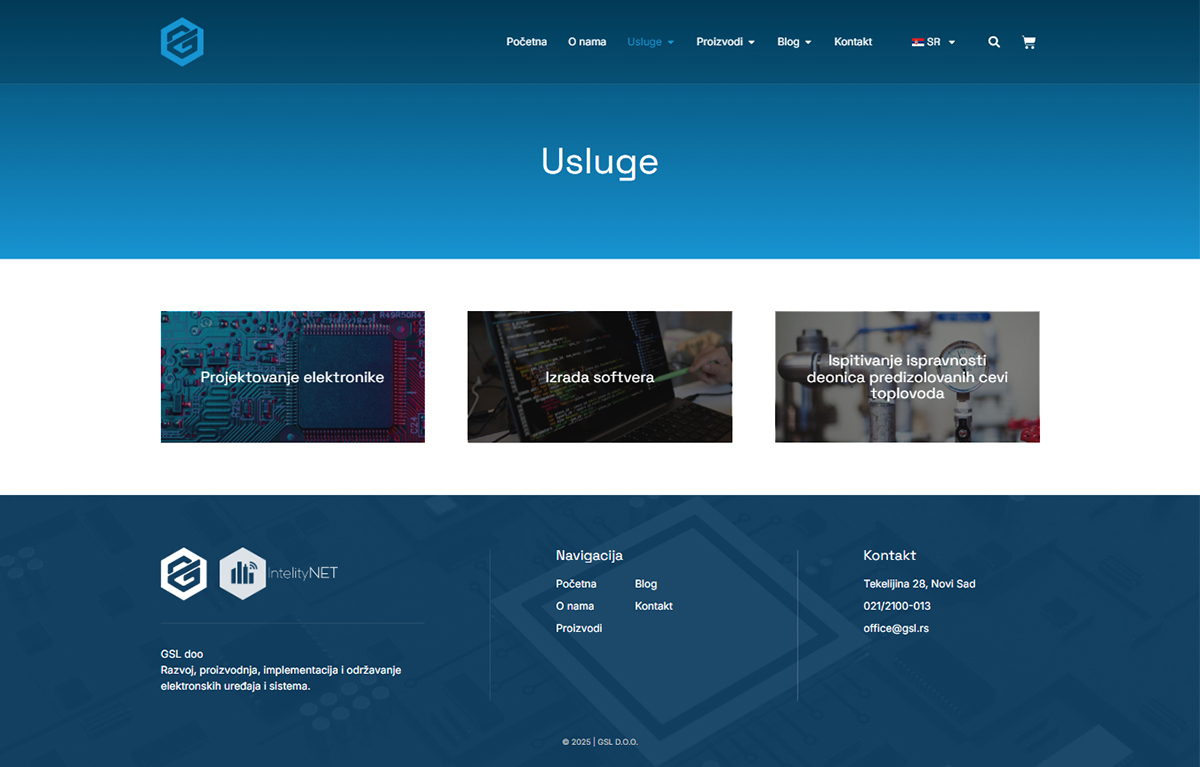Screen dimensions: 1200x767
Task: Open Kontakt in top navigation
Action: coord(853,42)
